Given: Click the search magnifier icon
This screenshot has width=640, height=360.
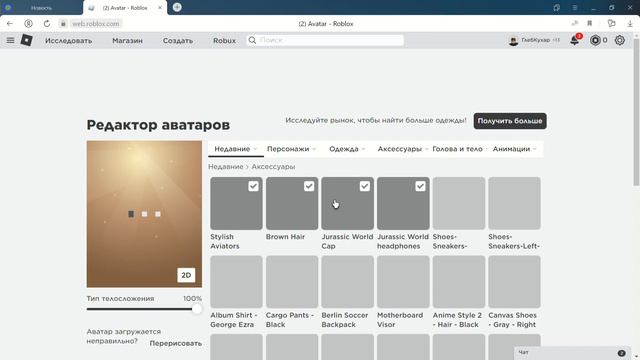Looking at the screenshot, I should (252, 40).
